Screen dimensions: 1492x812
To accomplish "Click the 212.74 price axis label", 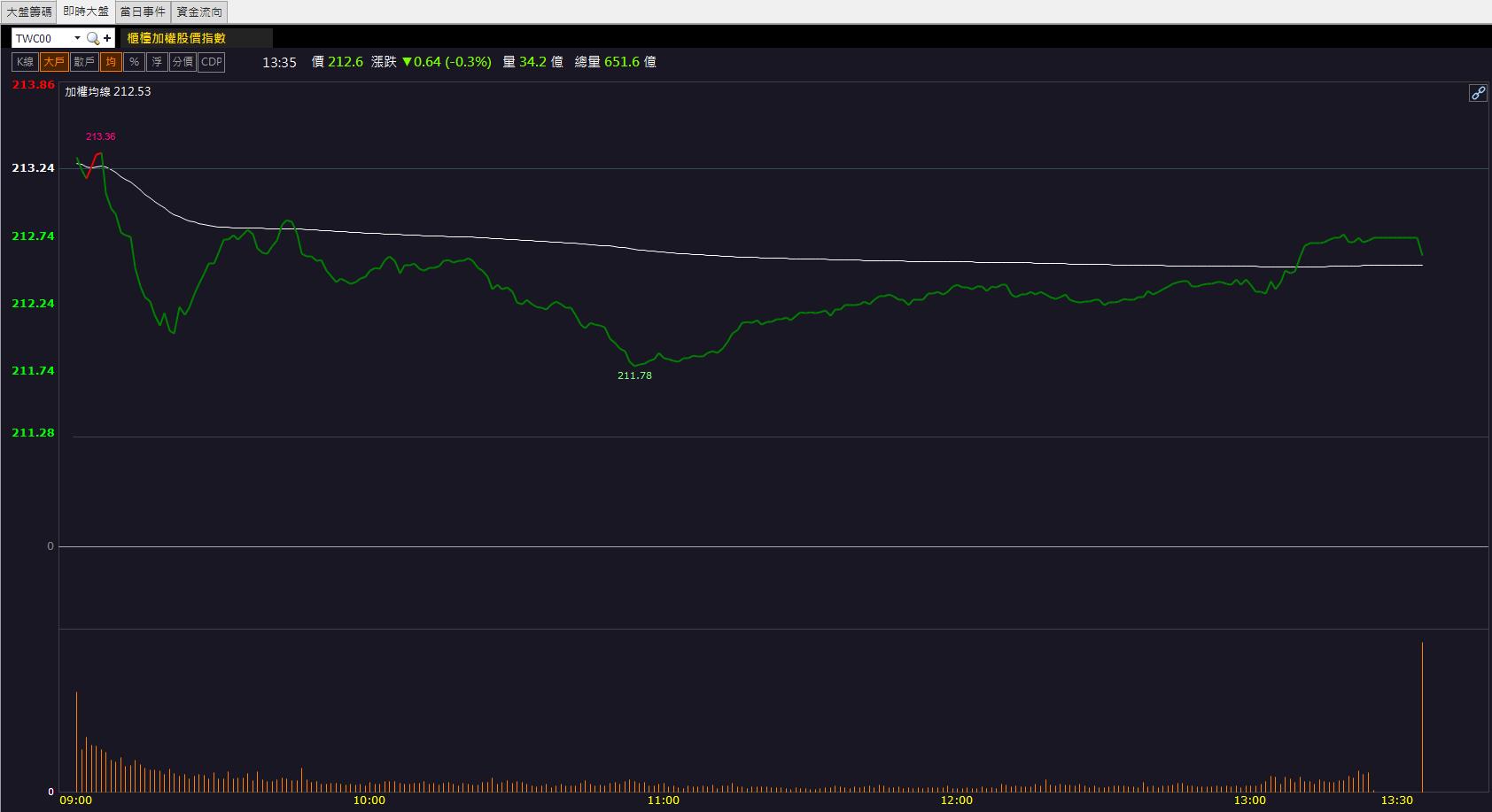I will pyautogui.click(x=33, y=236).
